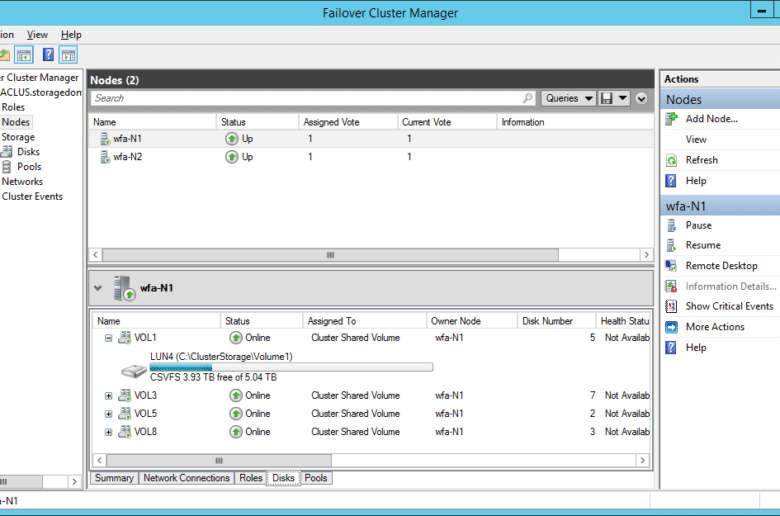
Task: Click Add Node... action
Action: click(711, 119)
